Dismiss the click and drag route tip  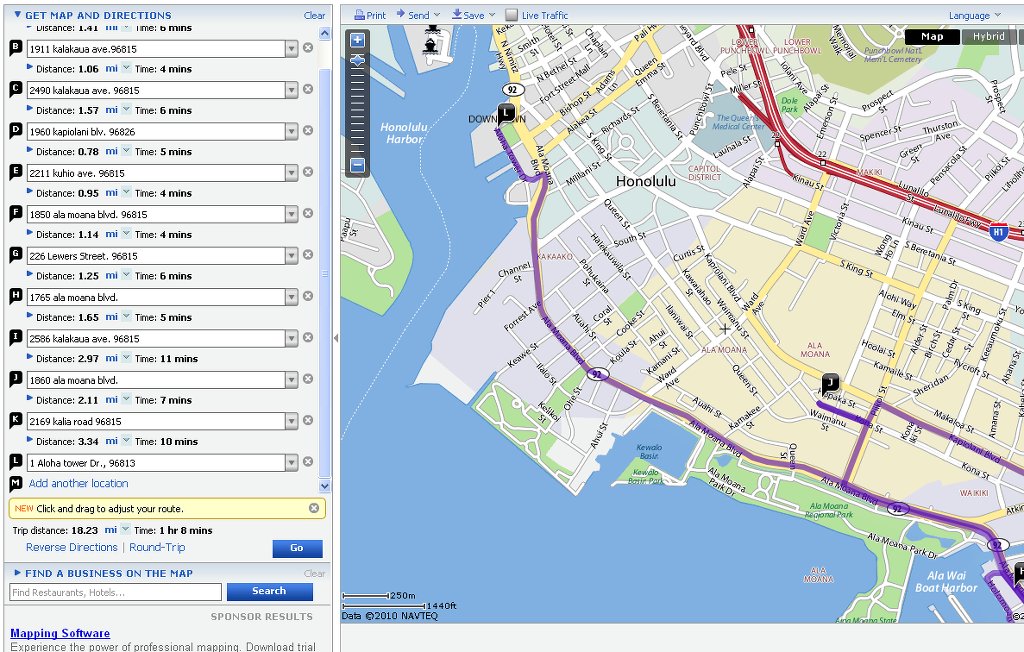click(x=314, y=508)
